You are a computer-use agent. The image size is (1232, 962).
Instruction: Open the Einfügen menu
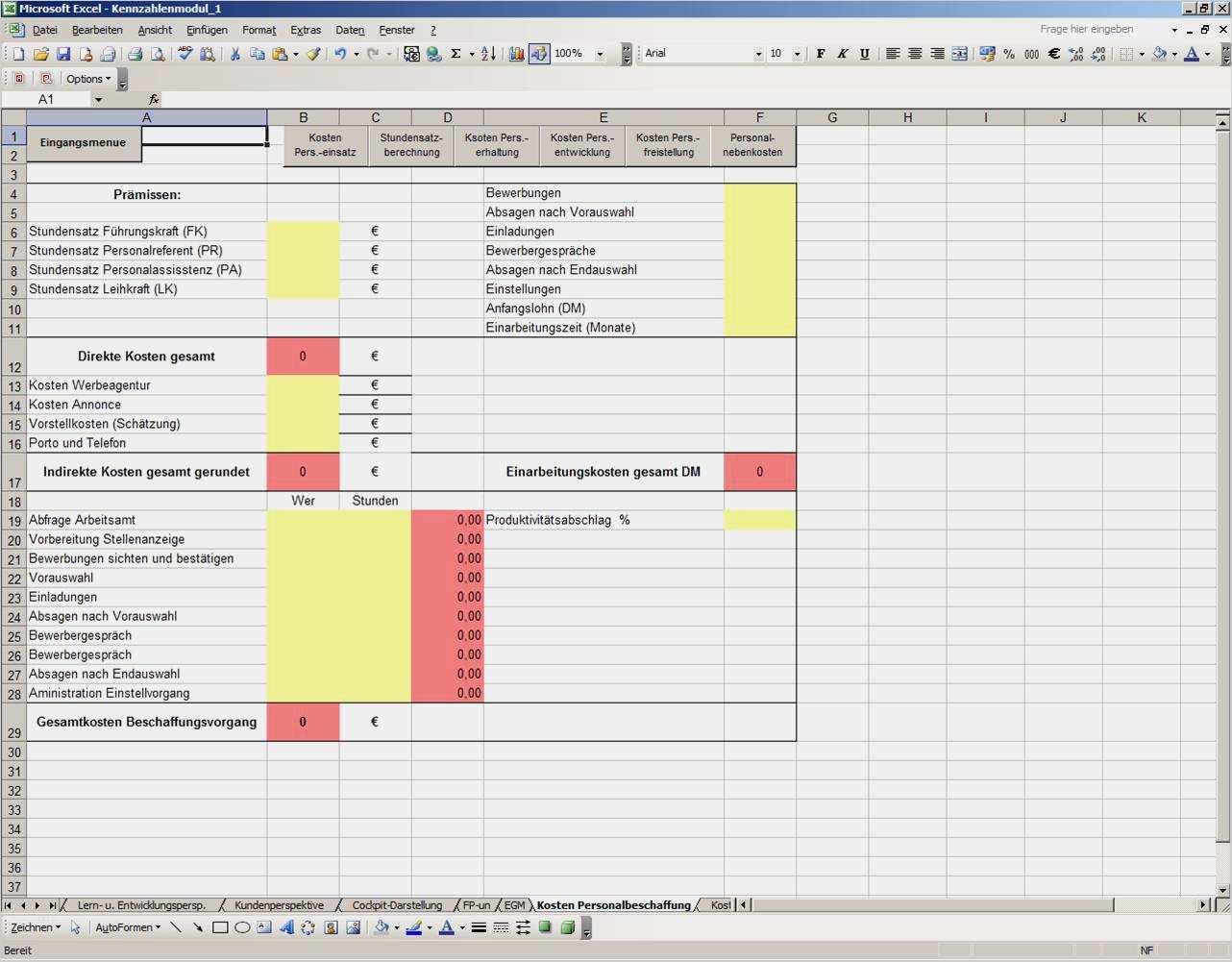tap(207, 31)
